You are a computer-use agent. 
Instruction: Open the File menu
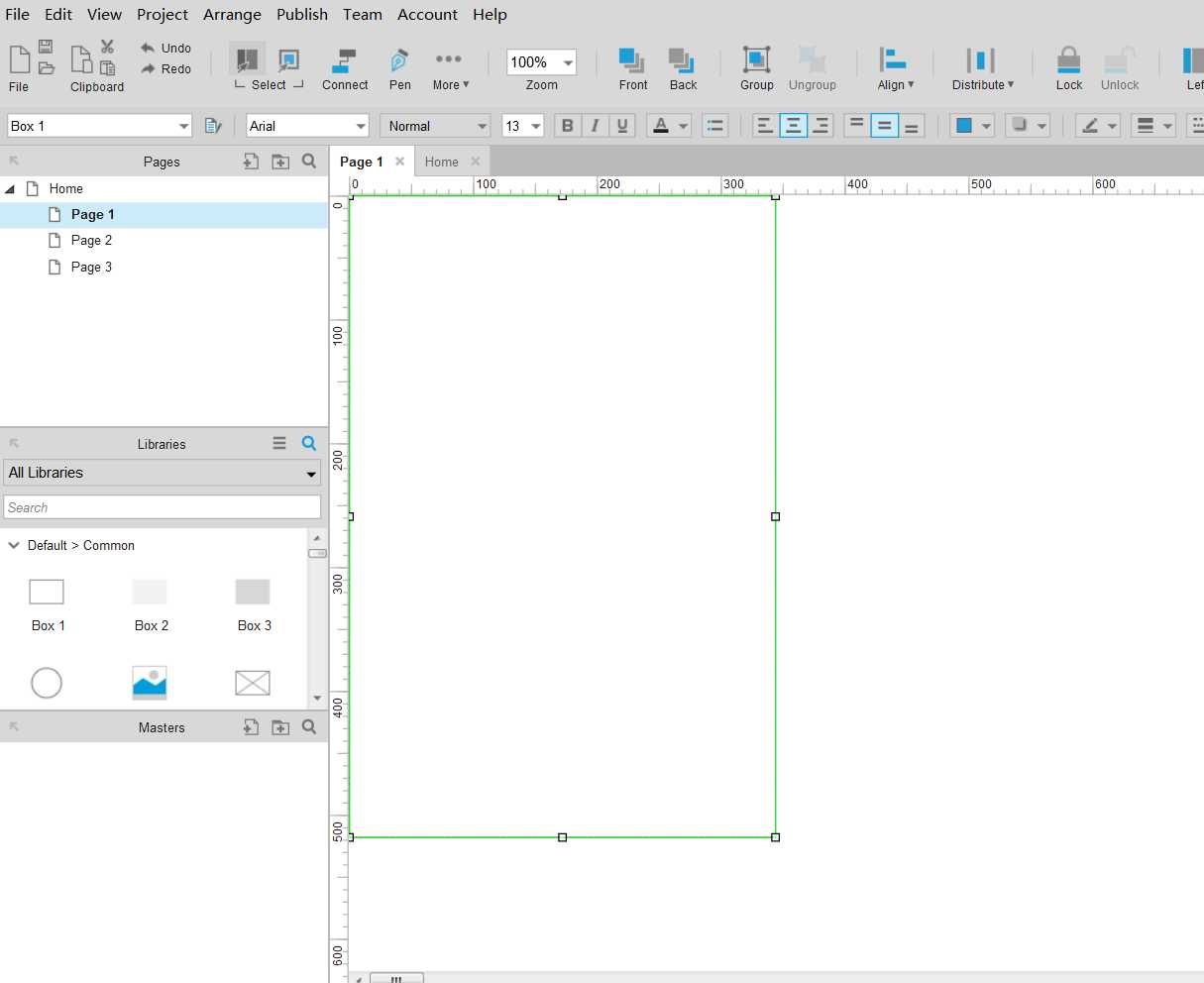(18, 14)
